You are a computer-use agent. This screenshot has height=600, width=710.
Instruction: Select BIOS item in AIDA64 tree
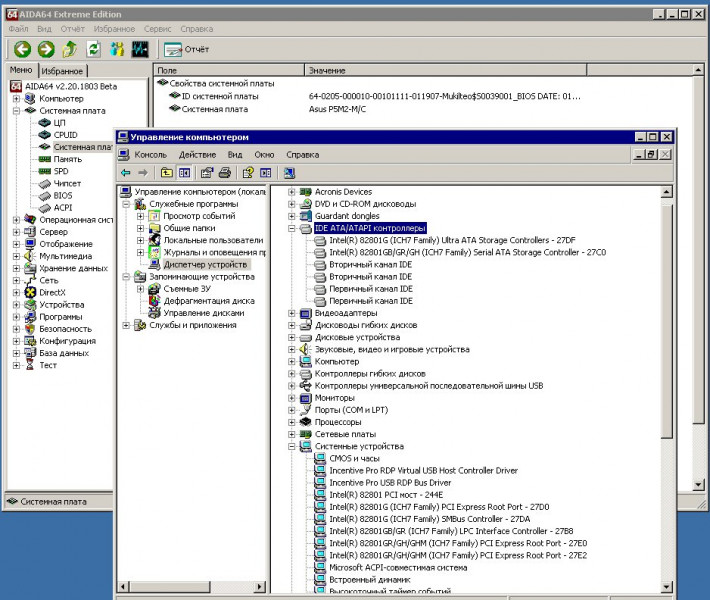pyautogui.click(x=62, y=196)
